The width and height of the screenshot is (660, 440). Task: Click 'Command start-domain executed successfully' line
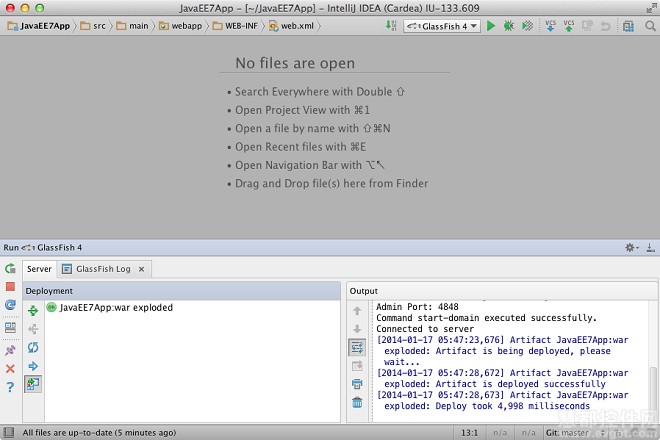tap(486, 318)
